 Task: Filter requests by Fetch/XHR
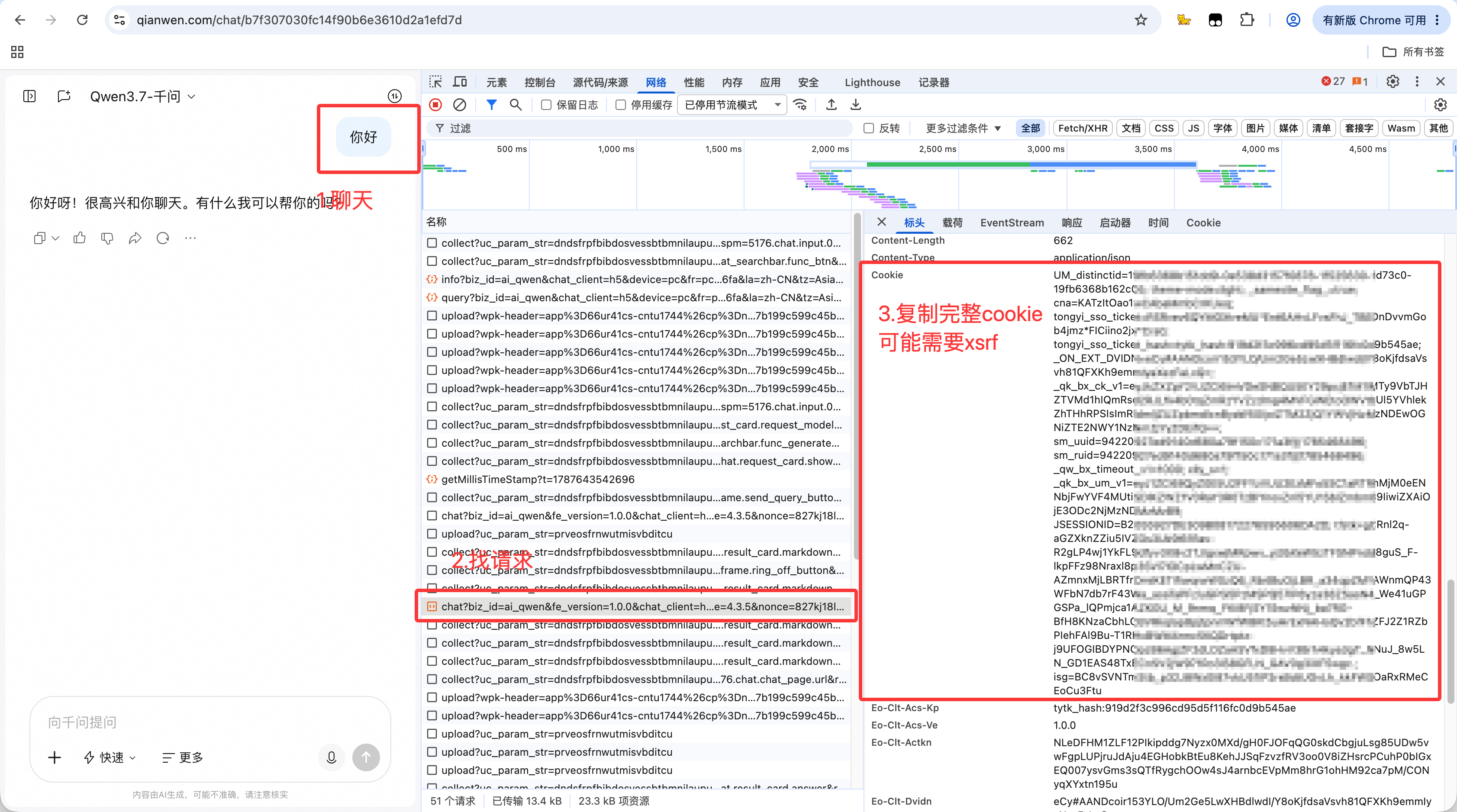[1083, 129]
